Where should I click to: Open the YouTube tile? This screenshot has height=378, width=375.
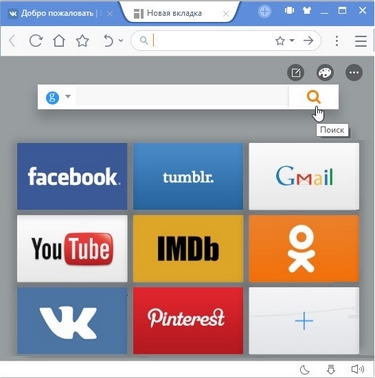[72, 249]
